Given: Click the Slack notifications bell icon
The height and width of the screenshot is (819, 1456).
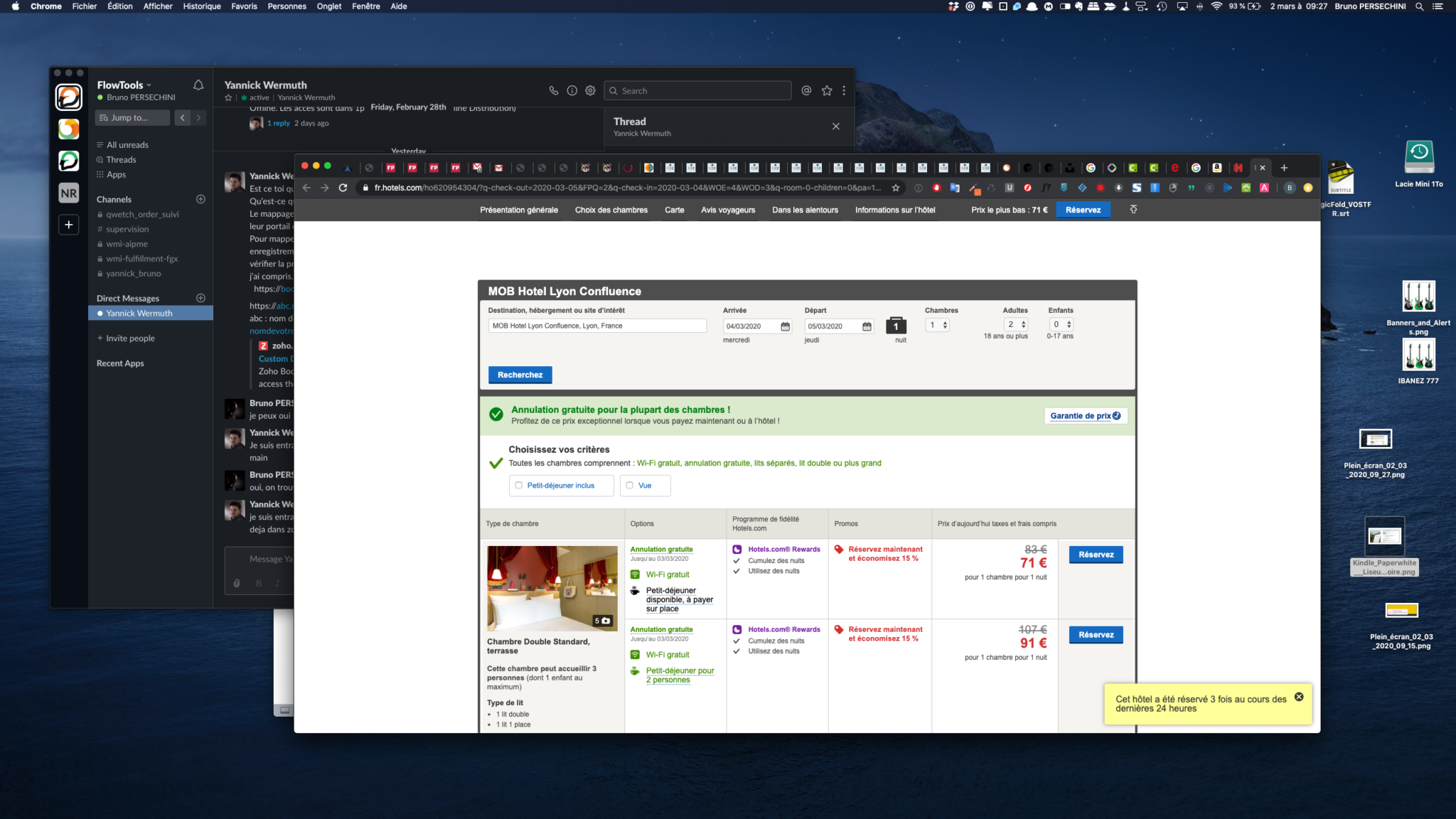Looking at the screenshot, I should click(198, 85).
